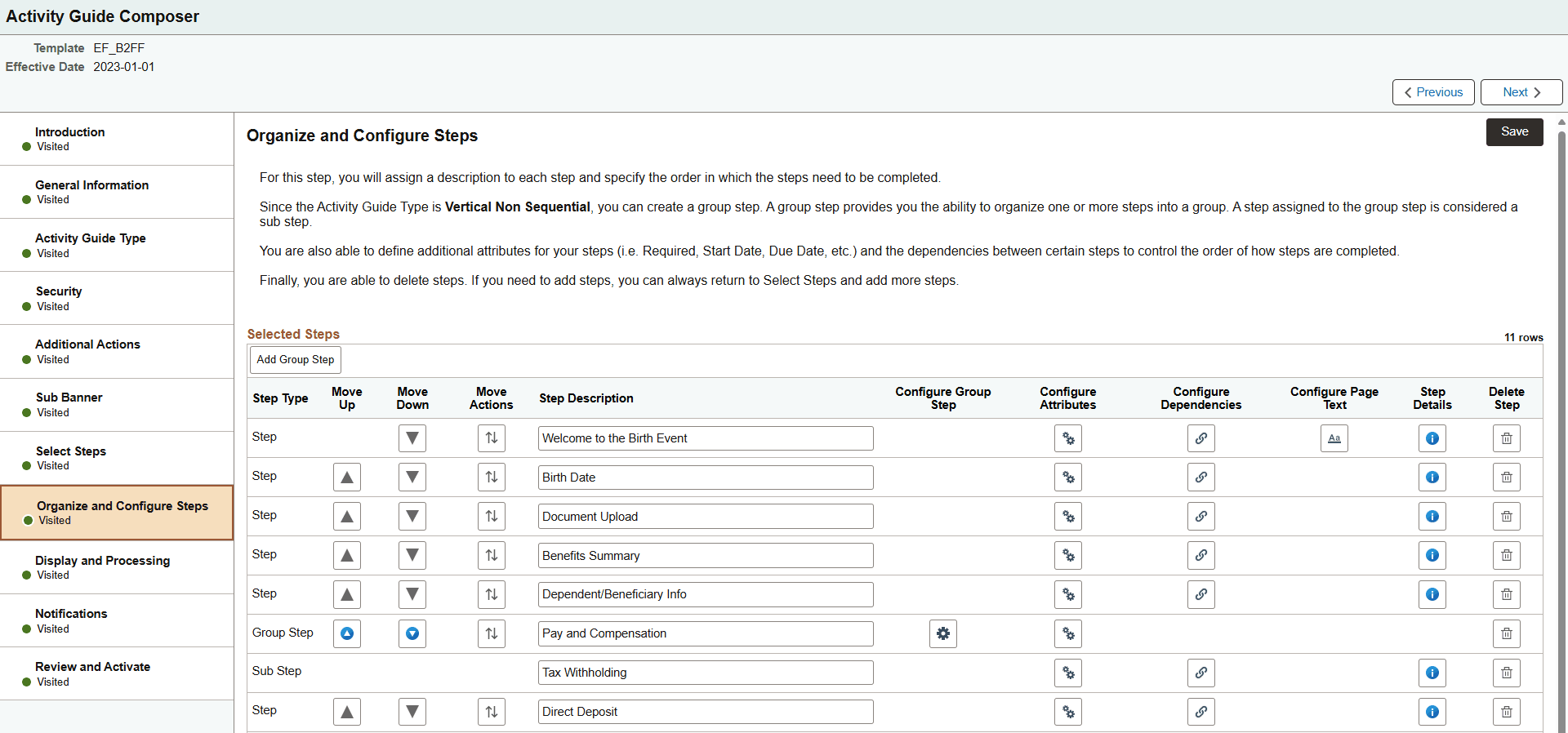Open the Introduction step
The image size is (1568, 733).
[117, 139]
